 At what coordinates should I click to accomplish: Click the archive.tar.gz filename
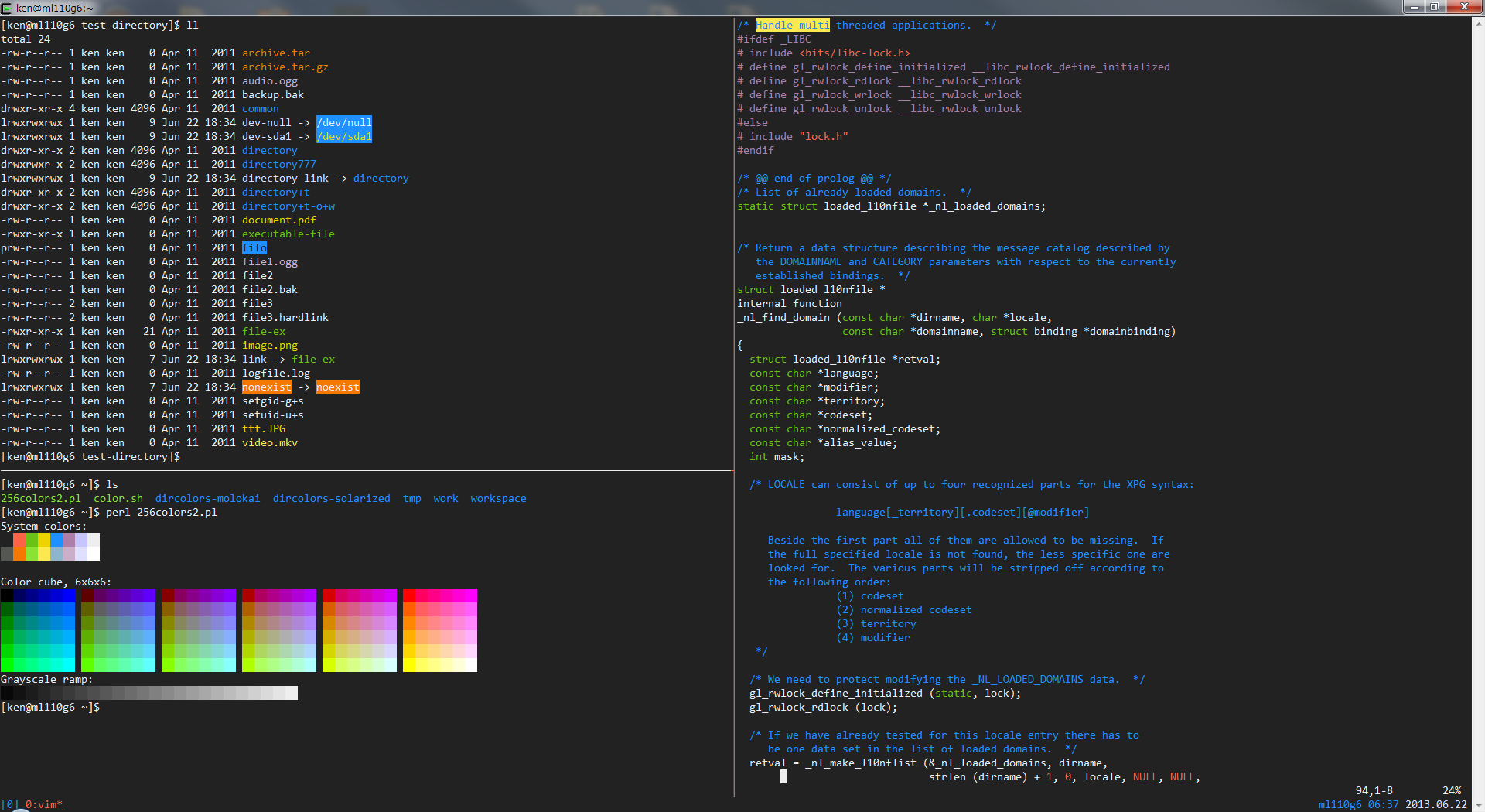pos(285,67)
